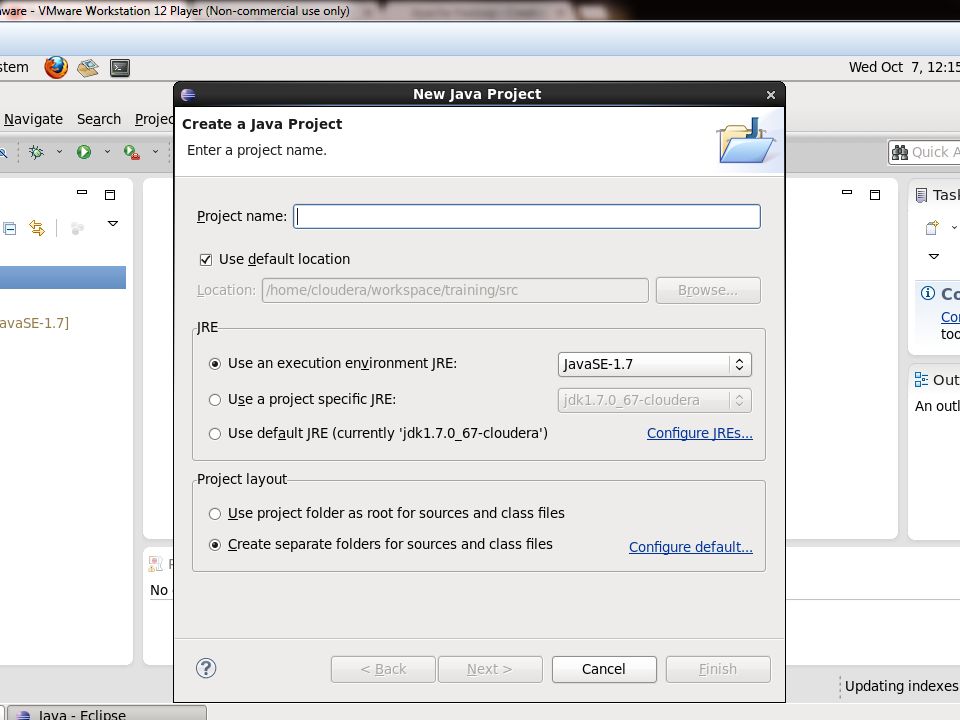The image size is (960, 720).
Task: Open Package Explorer view menu triangle
Action: pyautogui.click(x=113, y=223)
